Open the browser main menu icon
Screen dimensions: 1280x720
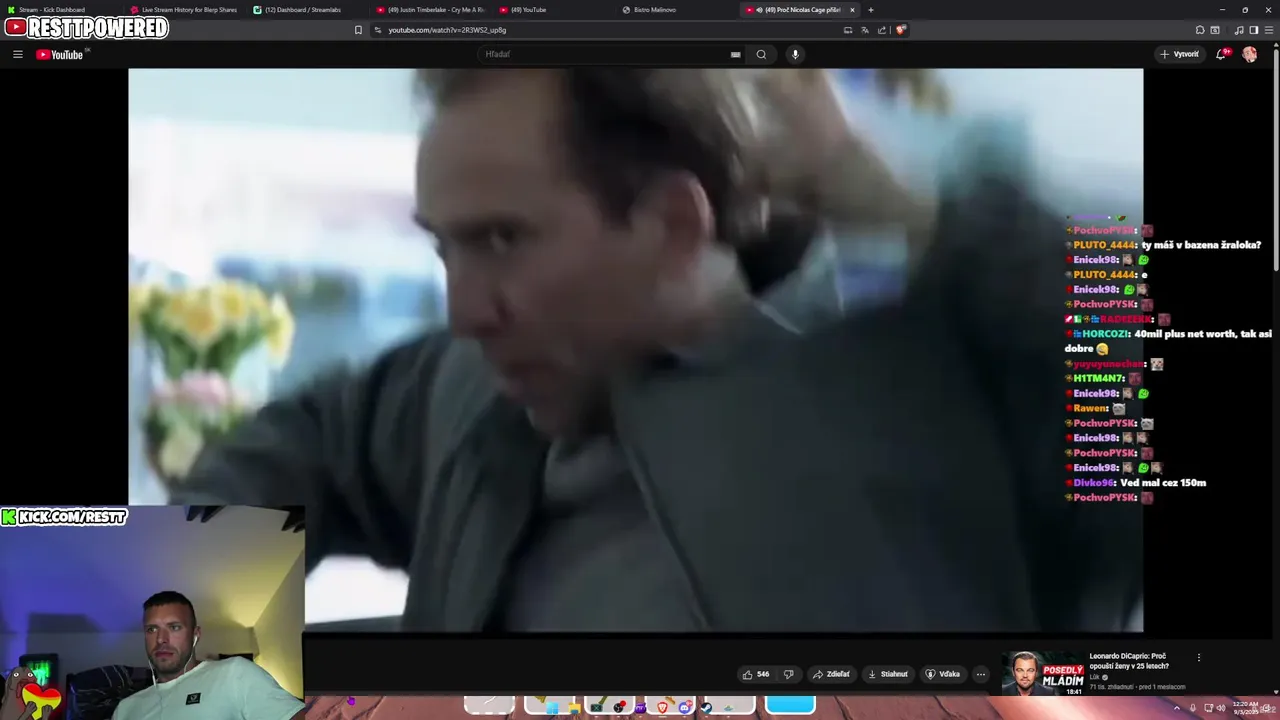[x=1268, y=30]
